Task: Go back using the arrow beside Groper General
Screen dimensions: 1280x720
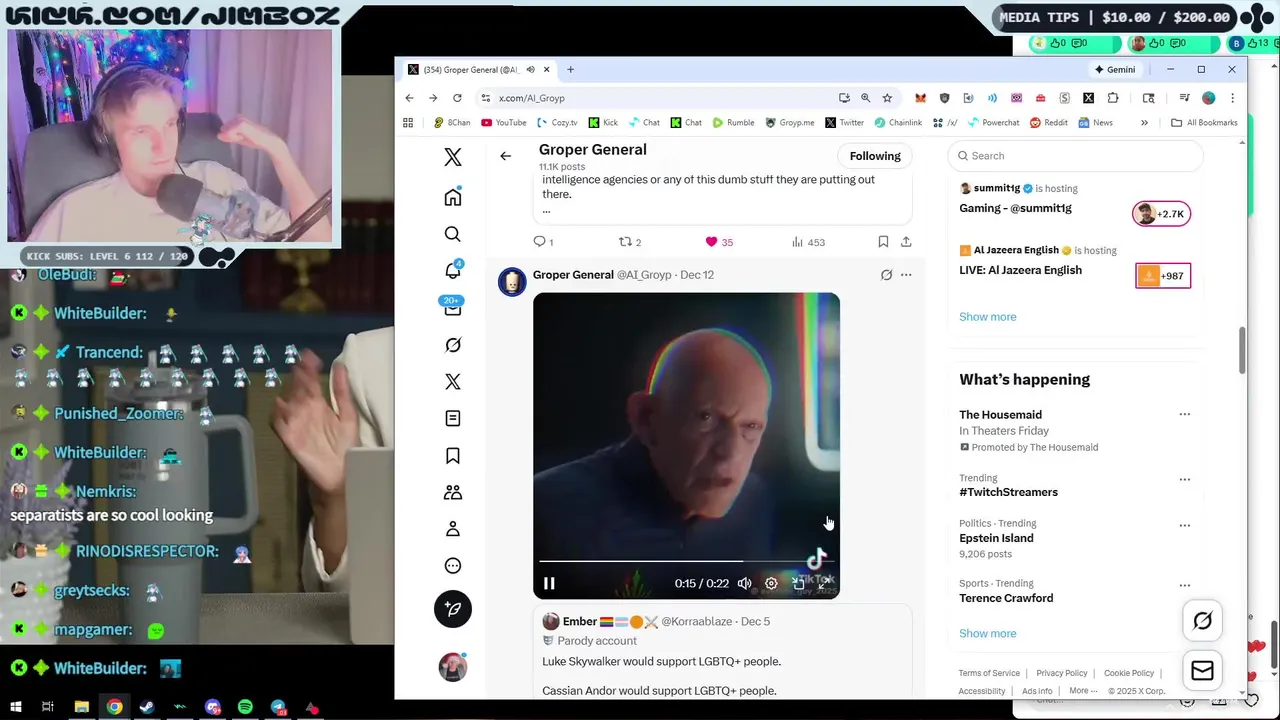Action: [505, 156]
